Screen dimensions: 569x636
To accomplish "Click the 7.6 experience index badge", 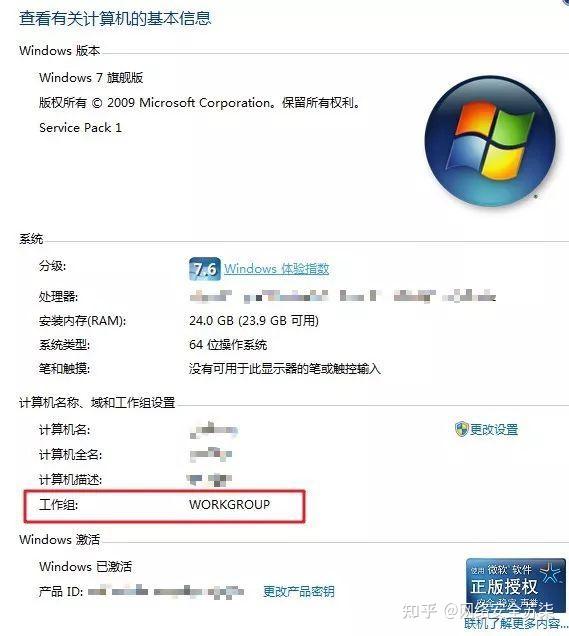I will pos(205,269).
